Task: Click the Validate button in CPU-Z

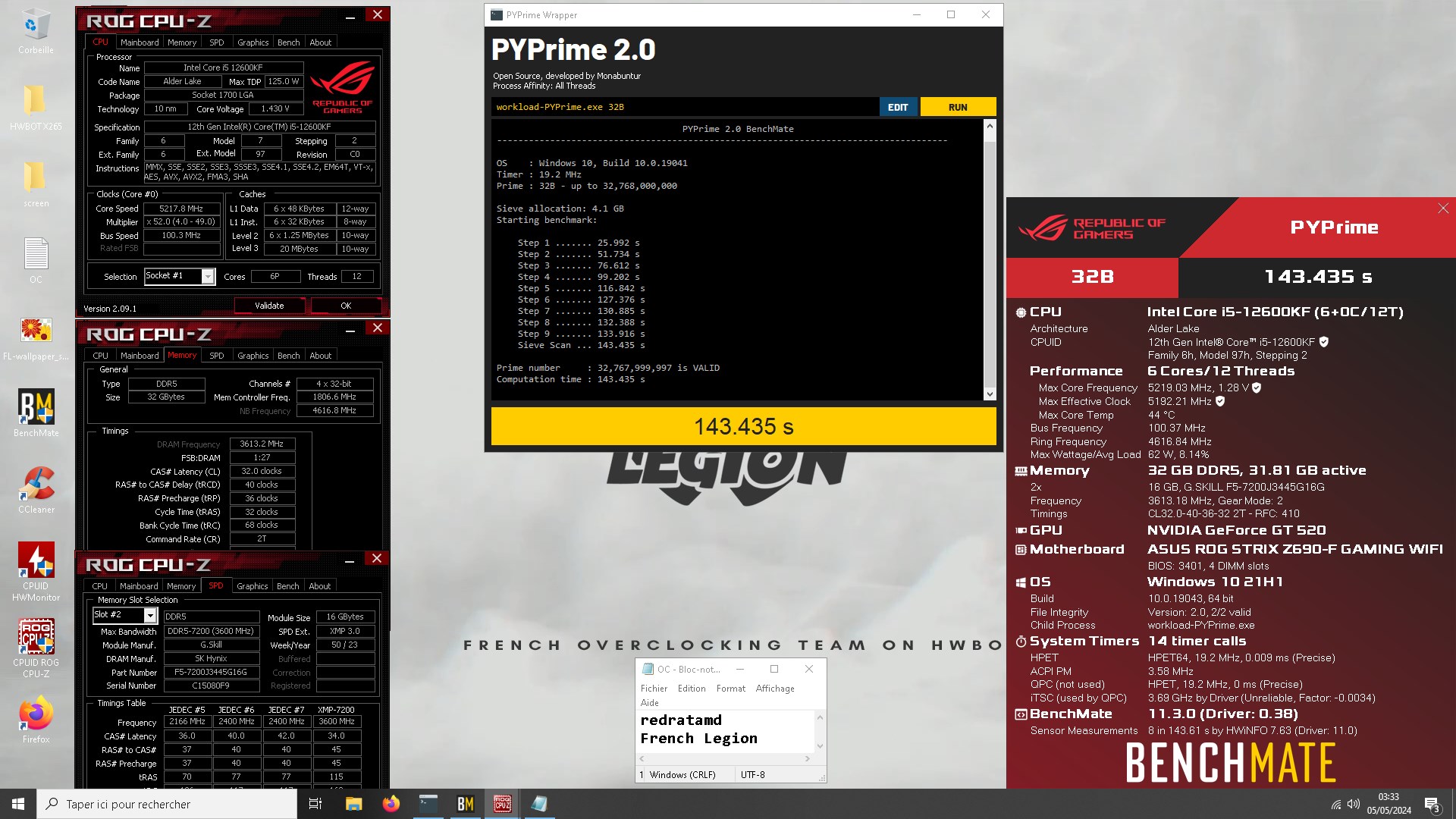Action: pyautogui.click(x=269, y=306)
